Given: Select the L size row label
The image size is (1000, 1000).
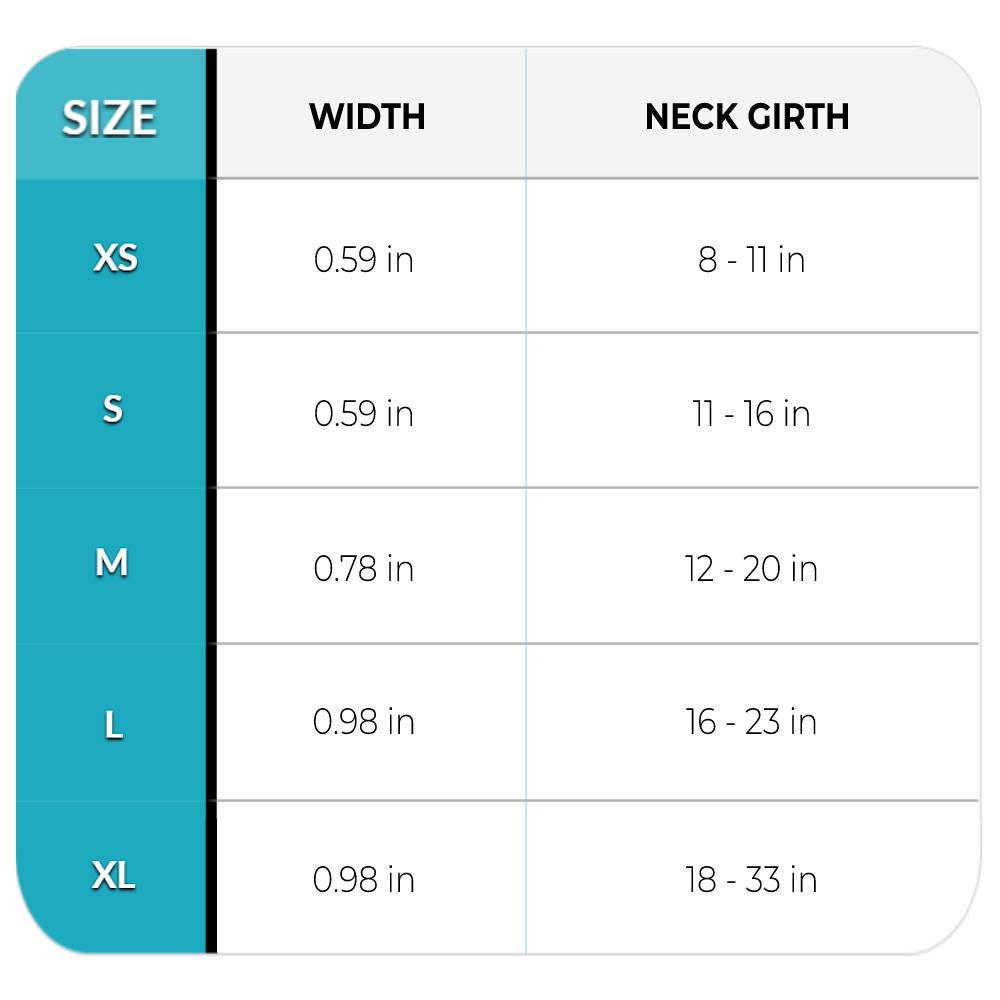Looking at the screenshot, I should tap(114, 725).
